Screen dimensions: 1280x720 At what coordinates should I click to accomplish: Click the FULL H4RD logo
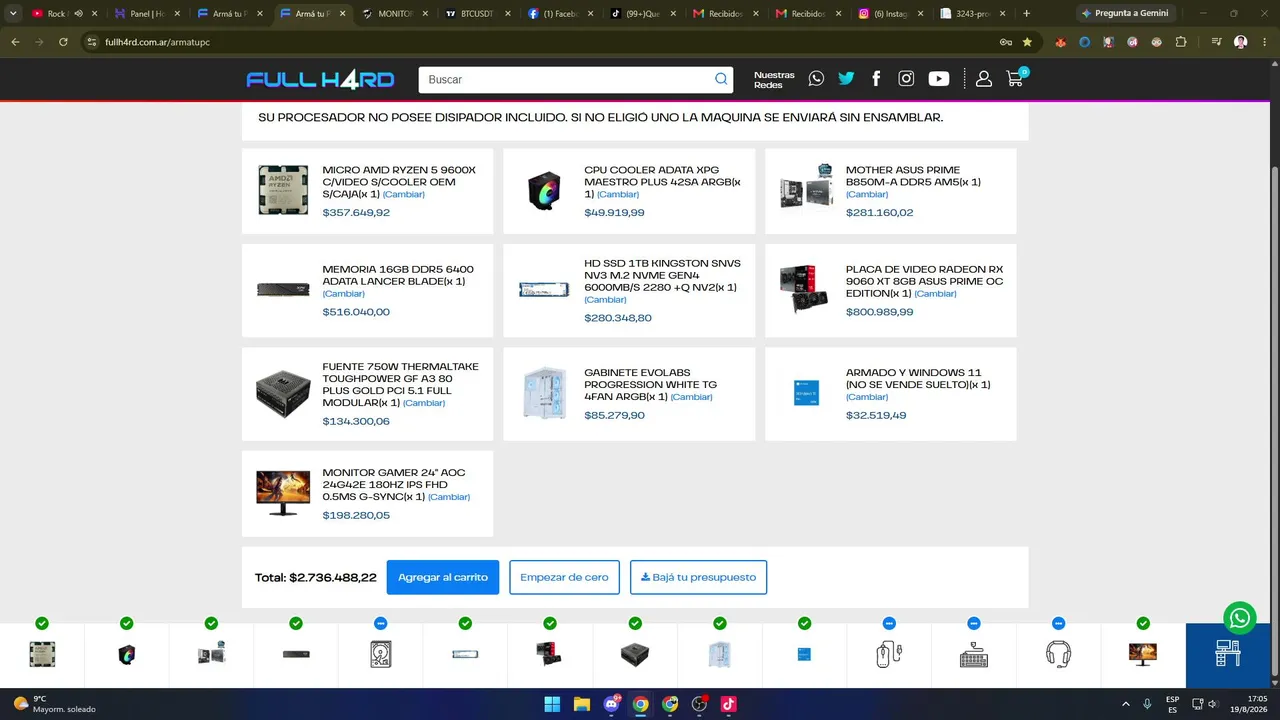click(x=320, y=80)
